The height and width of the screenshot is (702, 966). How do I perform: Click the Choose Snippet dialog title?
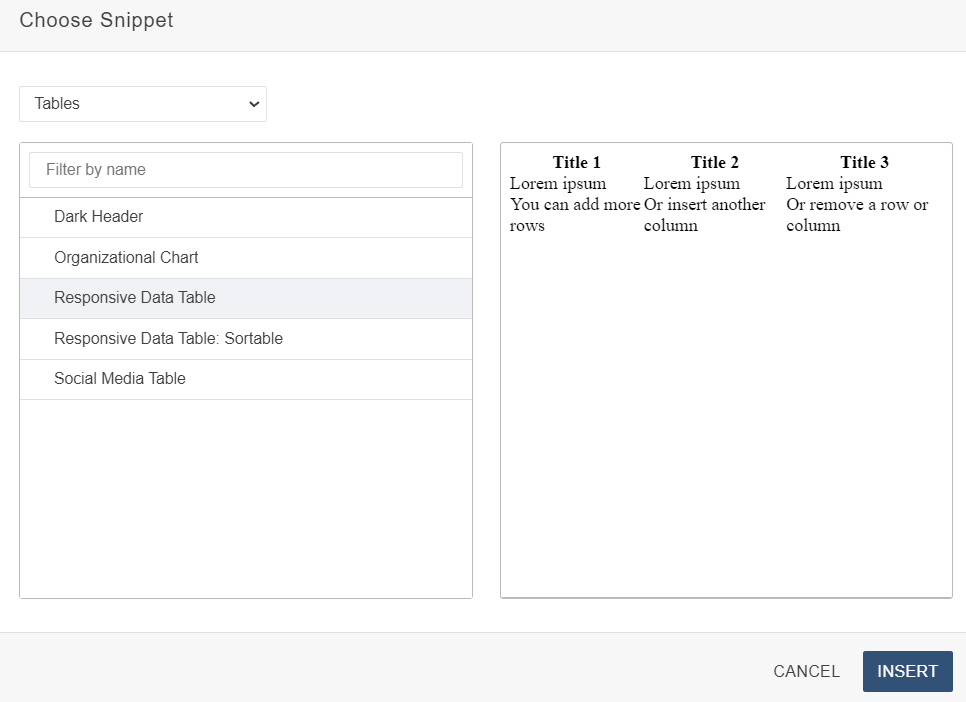[x=96, y=20]
